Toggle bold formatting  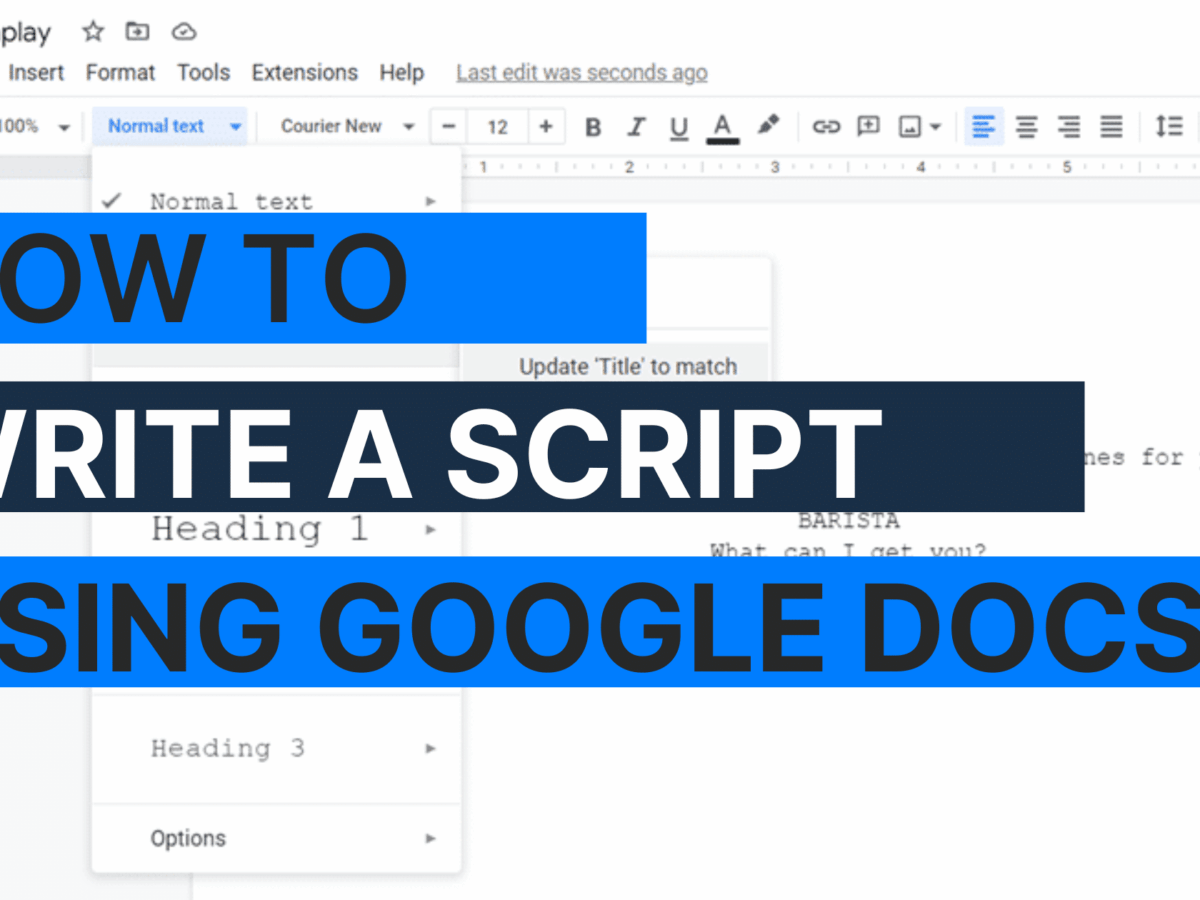pos(593,127)
